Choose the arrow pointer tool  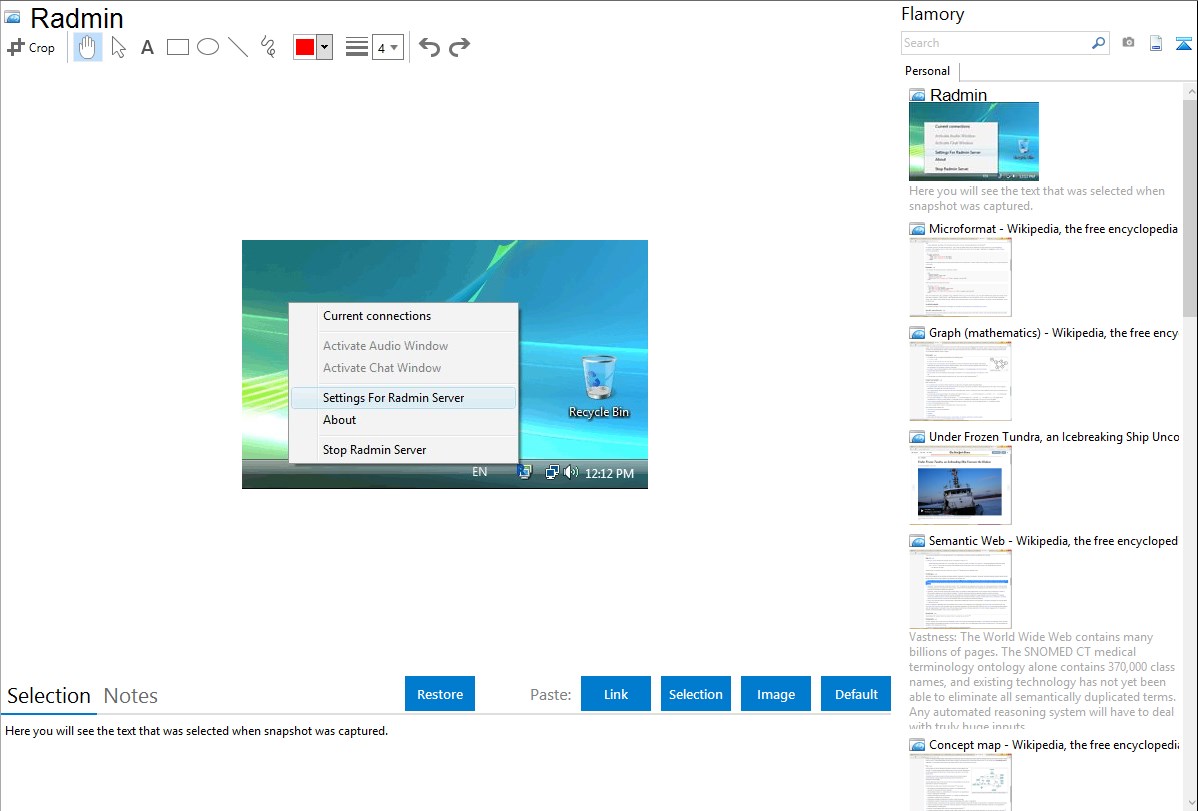click(x=118, y=47)
